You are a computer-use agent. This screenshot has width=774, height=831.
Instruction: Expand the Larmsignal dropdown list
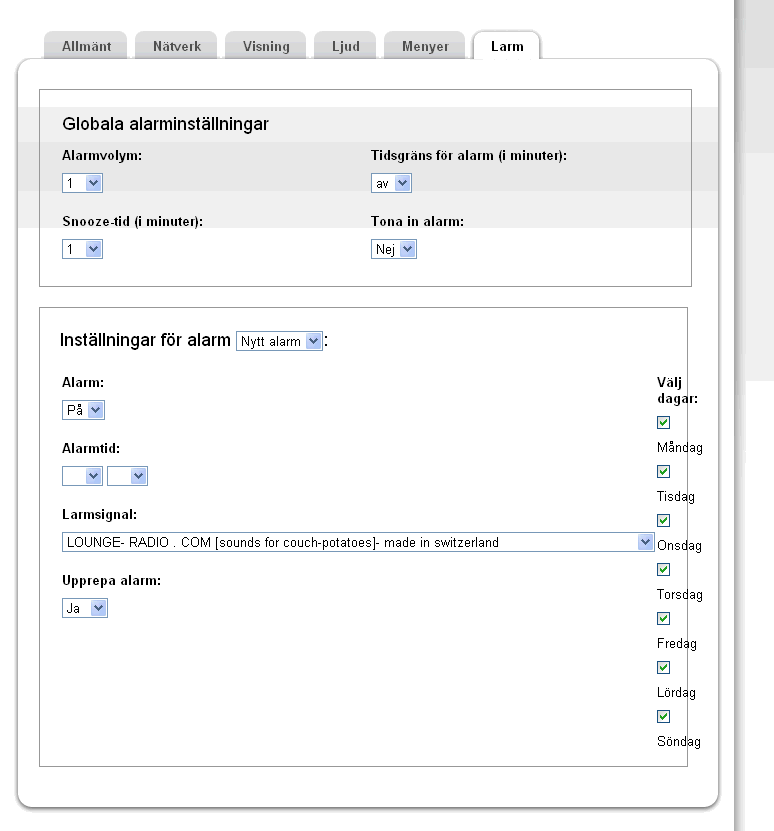coord(357,542)
